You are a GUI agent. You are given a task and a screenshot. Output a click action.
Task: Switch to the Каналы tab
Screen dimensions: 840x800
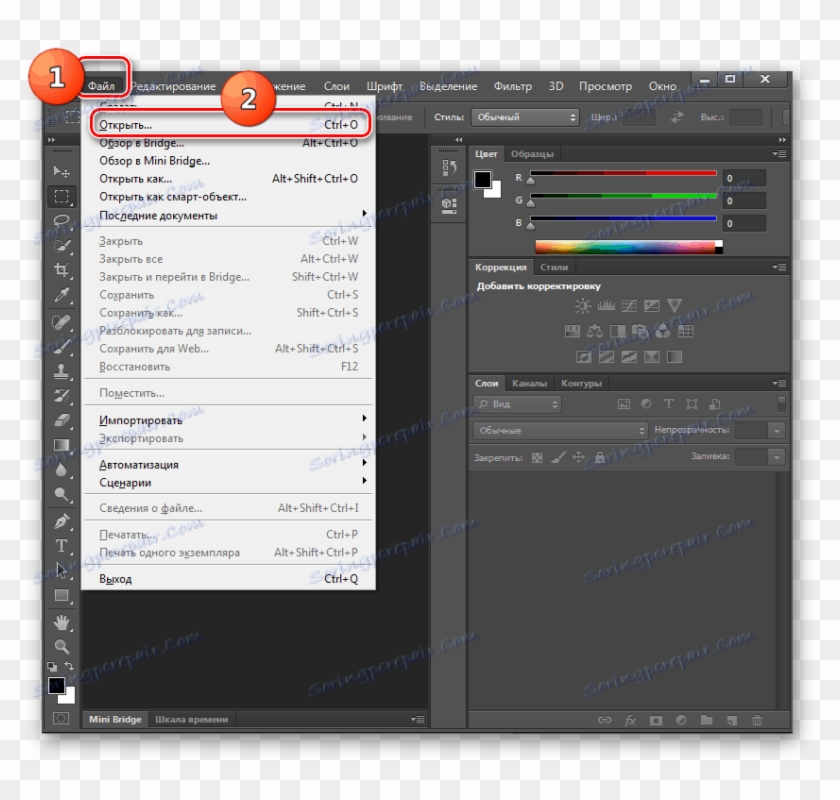(529, 383)
